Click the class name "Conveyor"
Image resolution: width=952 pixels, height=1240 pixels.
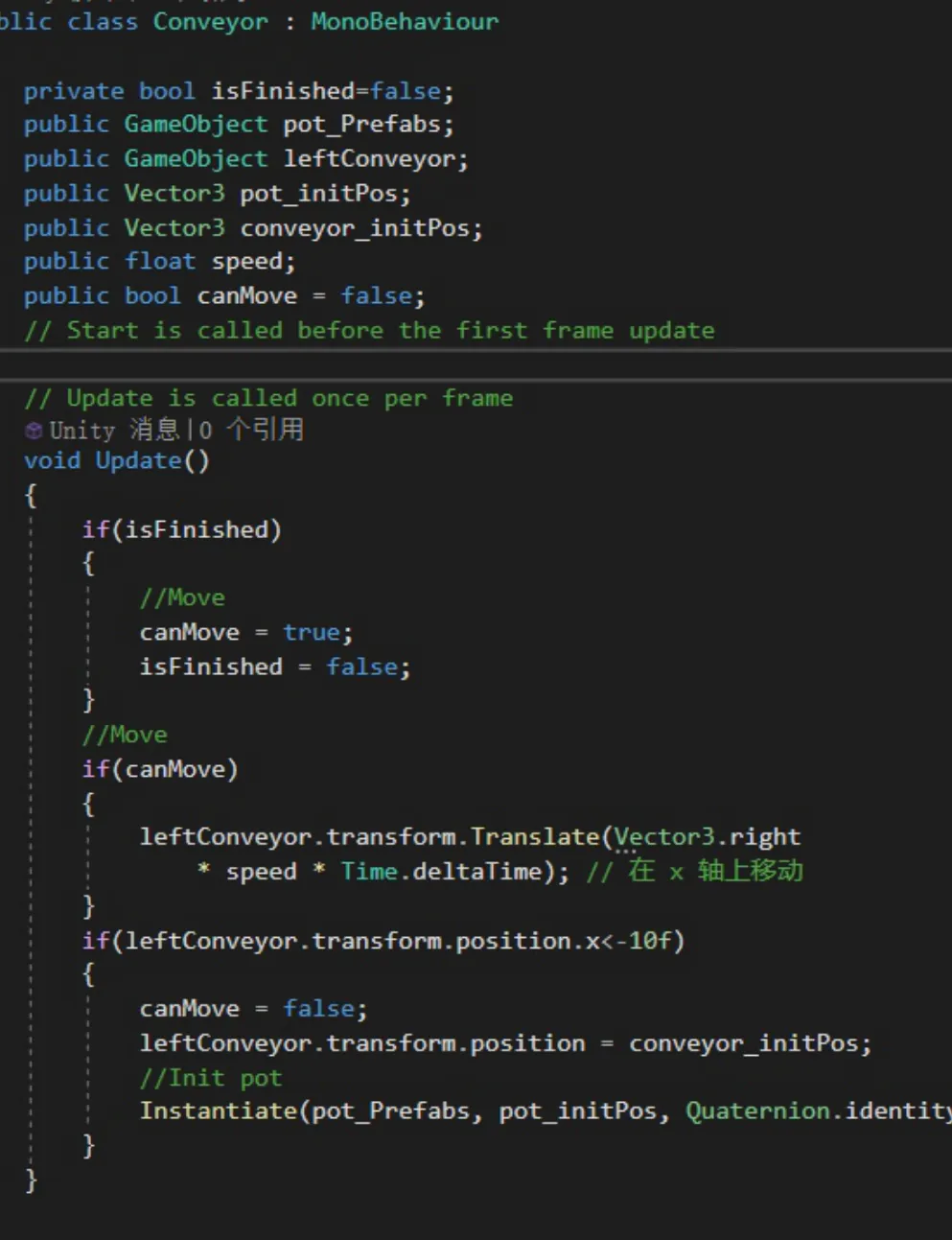pyautogui.click(x=211, y=21)
